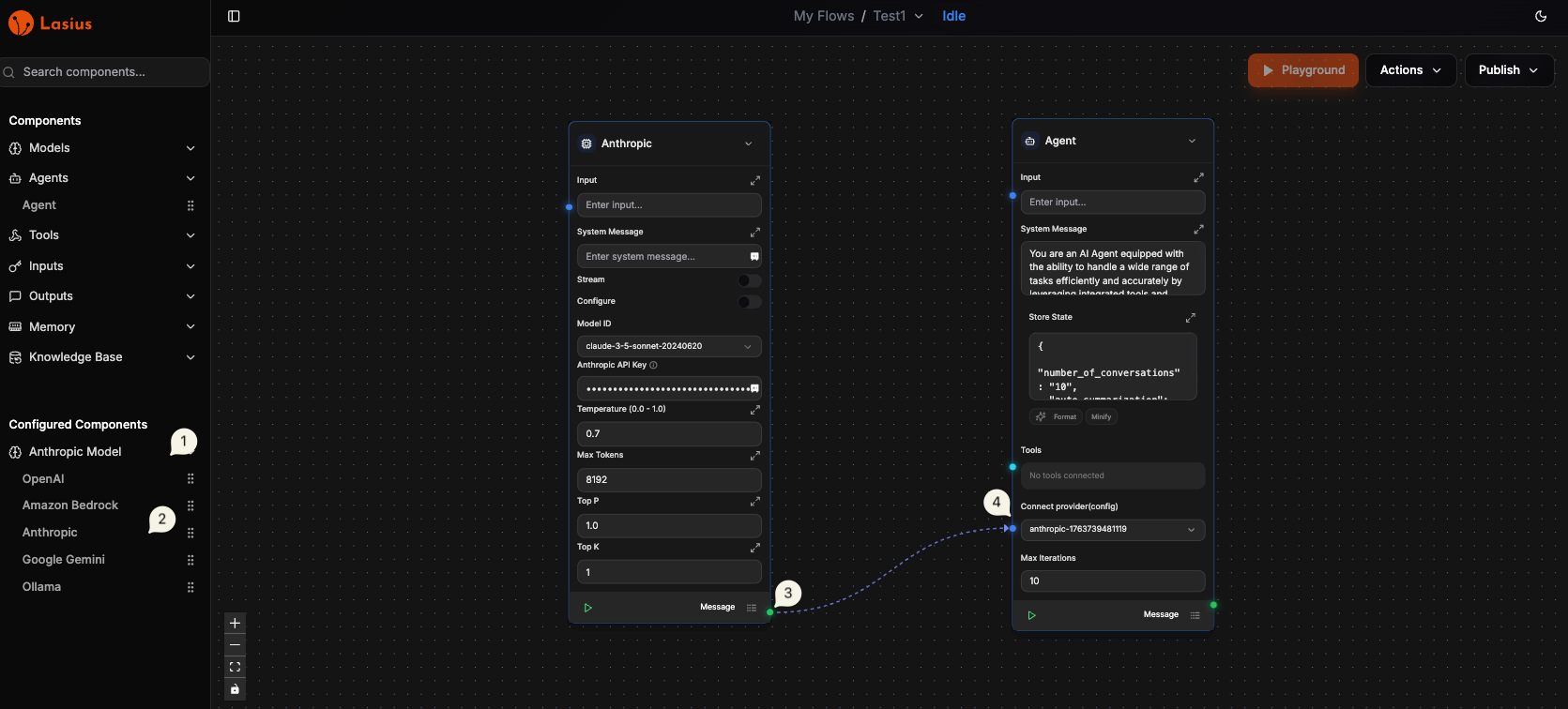Zoom in on the canvas

point(235,623)
